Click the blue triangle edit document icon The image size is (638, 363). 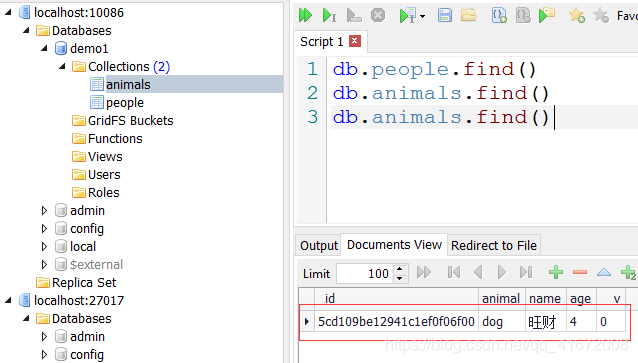coord(604,272)
